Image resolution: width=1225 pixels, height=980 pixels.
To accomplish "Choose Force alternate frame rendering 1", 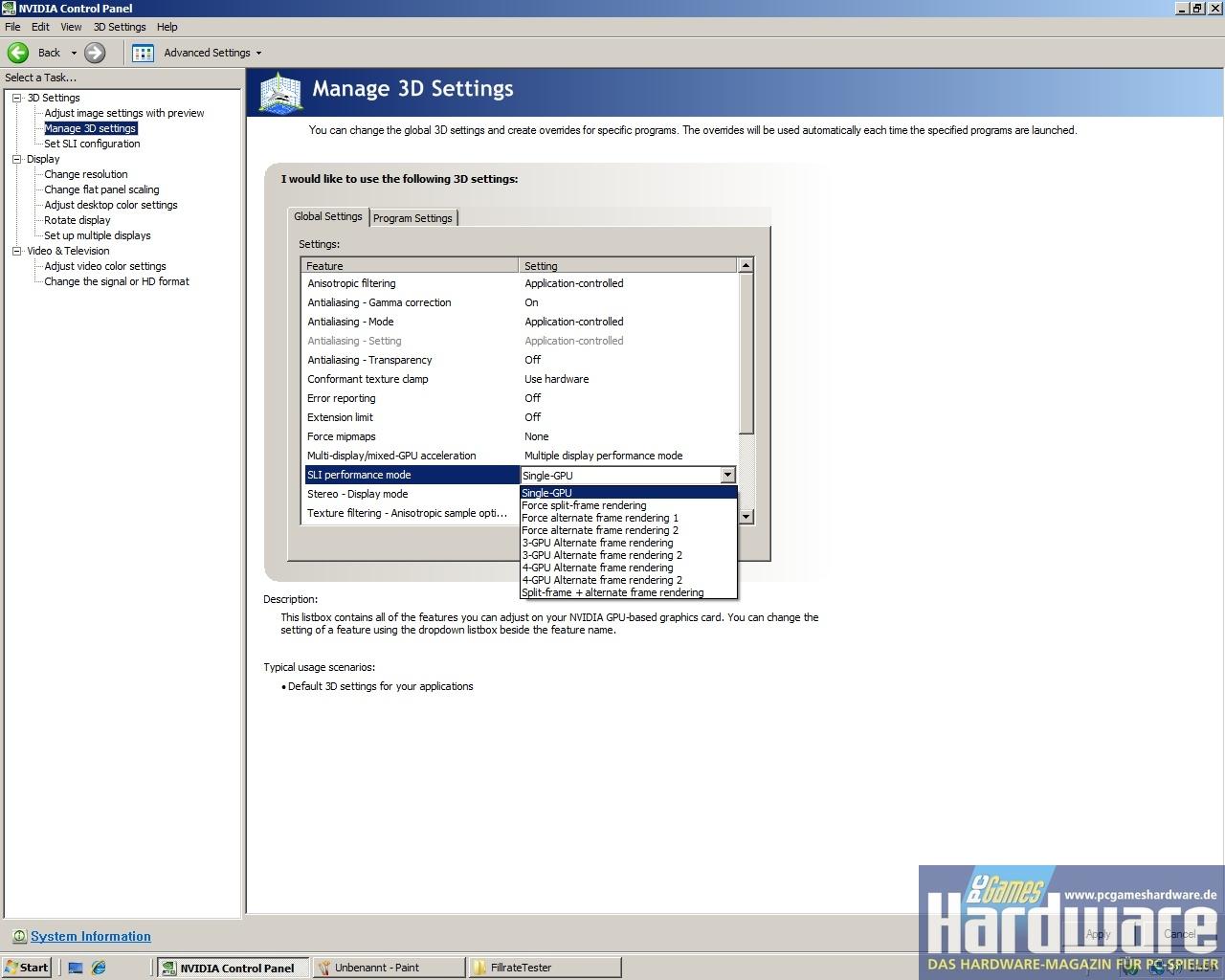I will point(628,518).
